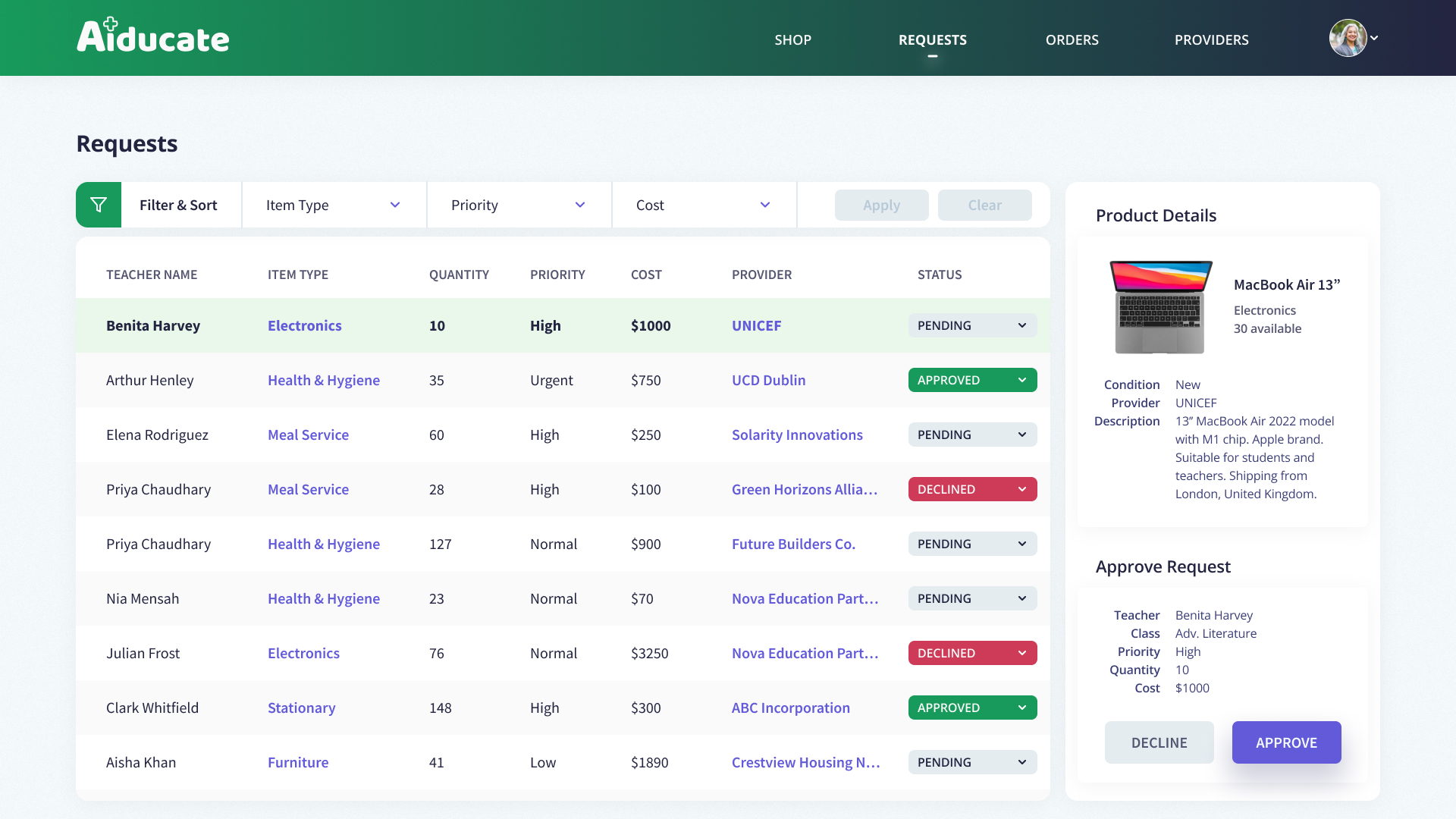1456x819 pixels.
Task: Open the Cost filter dropdown
Action: pos(704,205)
